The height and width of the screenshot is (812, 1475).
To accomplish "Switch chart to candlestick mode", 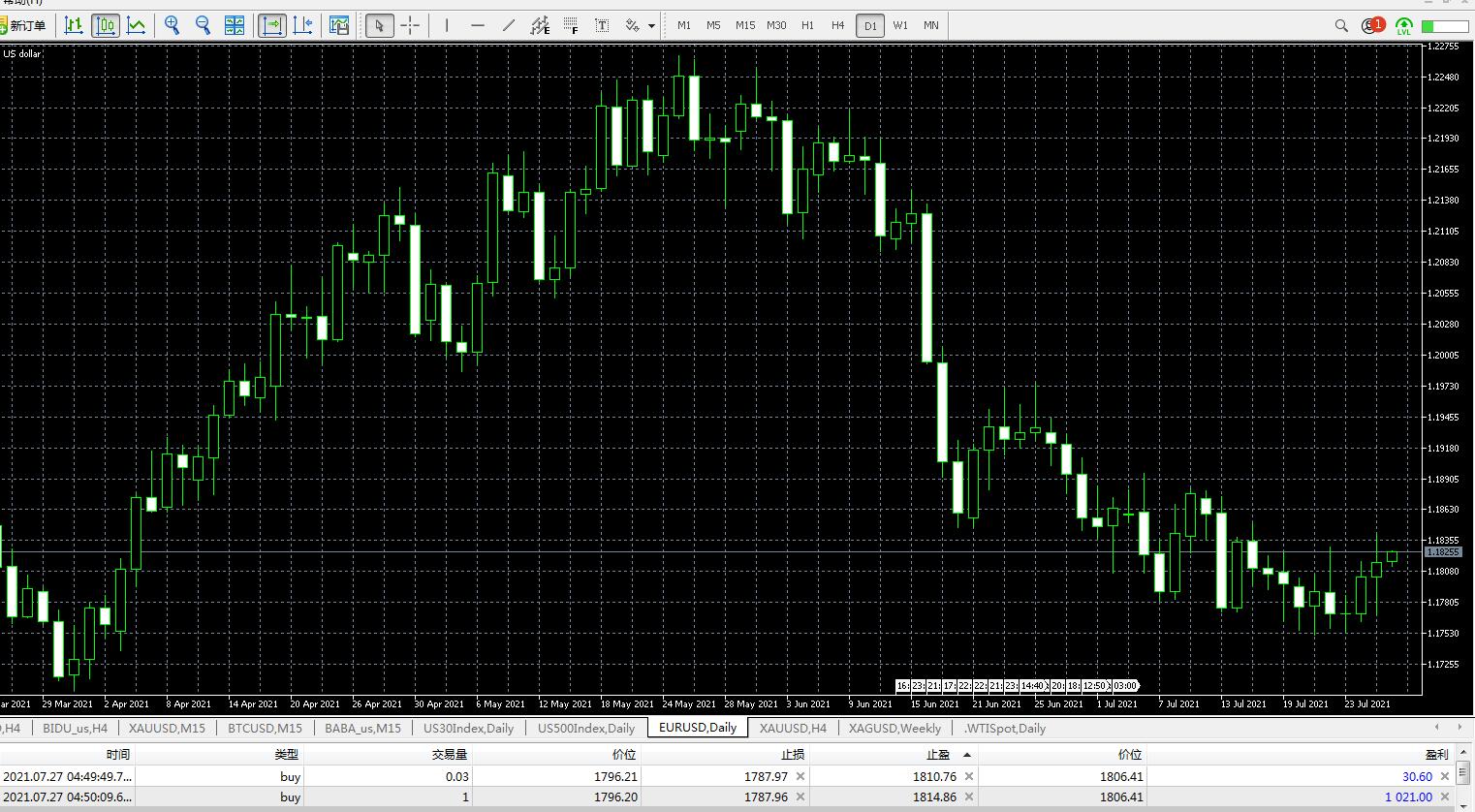I will pyautogui.click(x=106, y=26).
